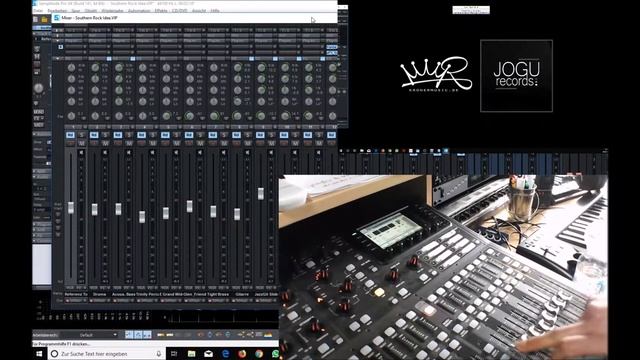This screenshot has width=640, height=360.
Task: Click the Mixer window title icon
Action: pos(57,18)
